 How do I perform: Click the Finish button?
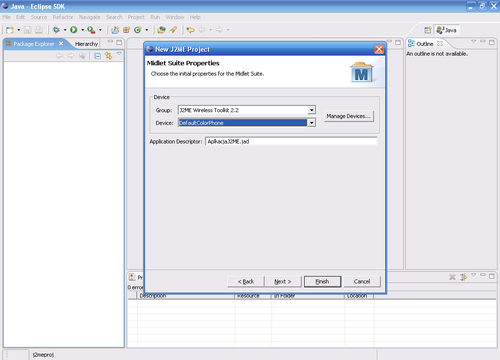point(322,281)
